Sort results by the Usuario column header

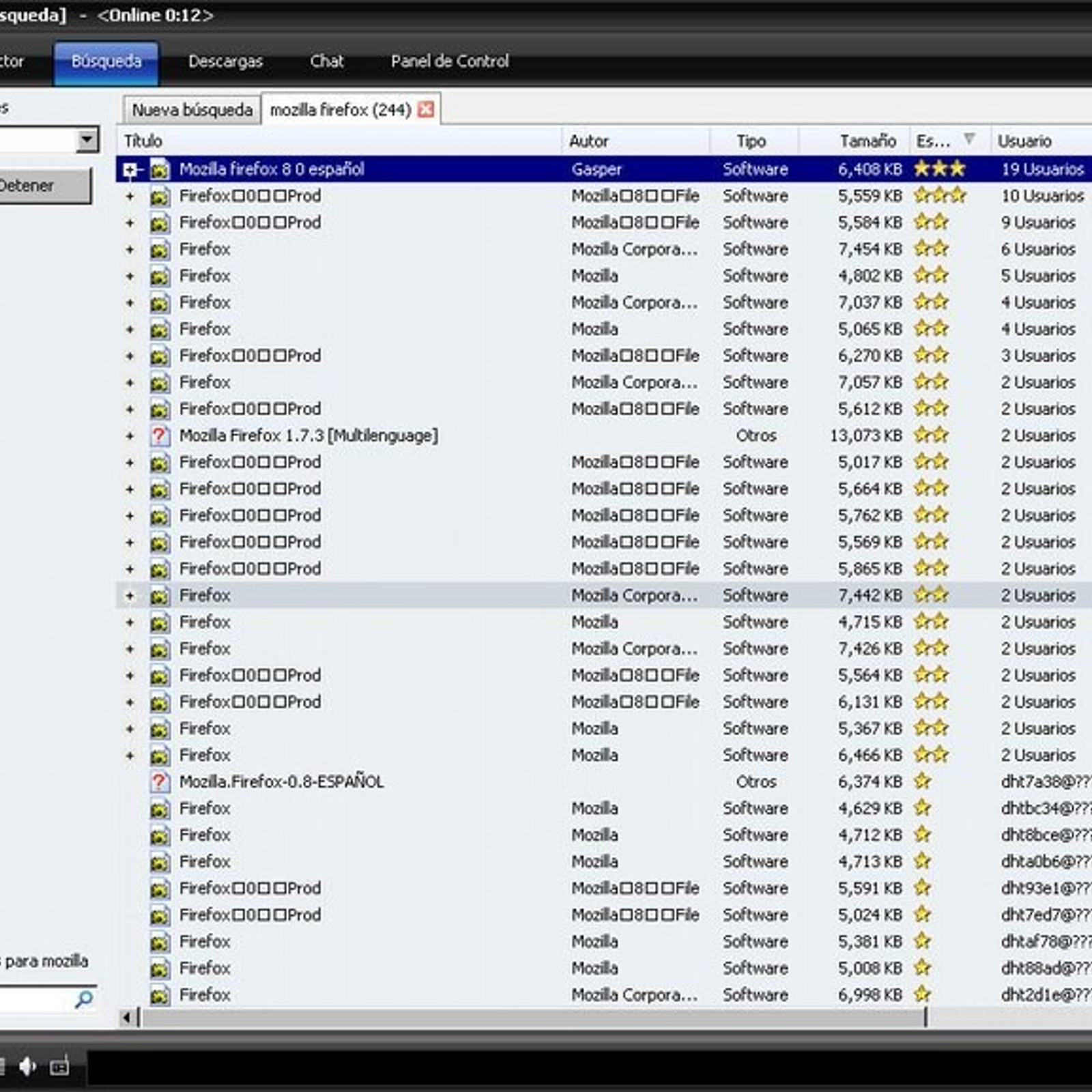(1041, 141)
